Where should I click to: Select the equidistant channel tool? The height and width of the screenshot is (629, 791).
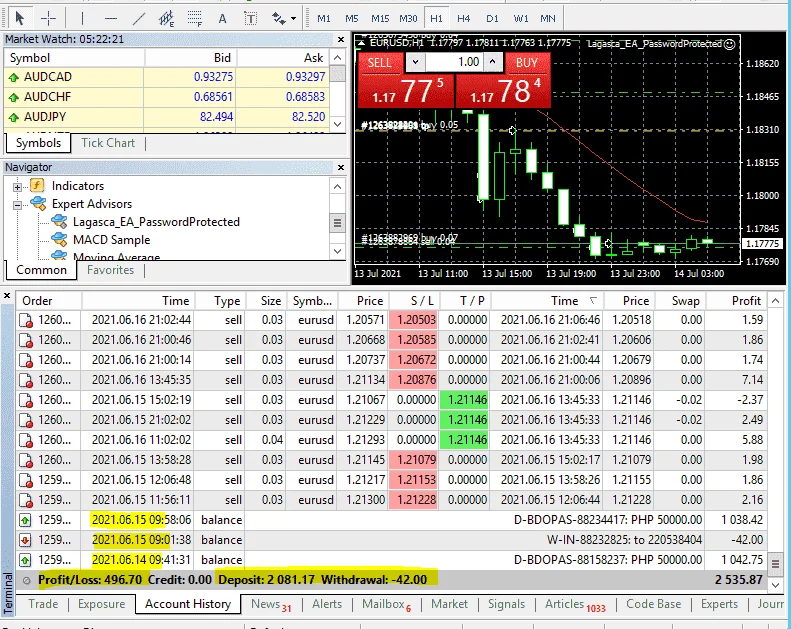166,19
